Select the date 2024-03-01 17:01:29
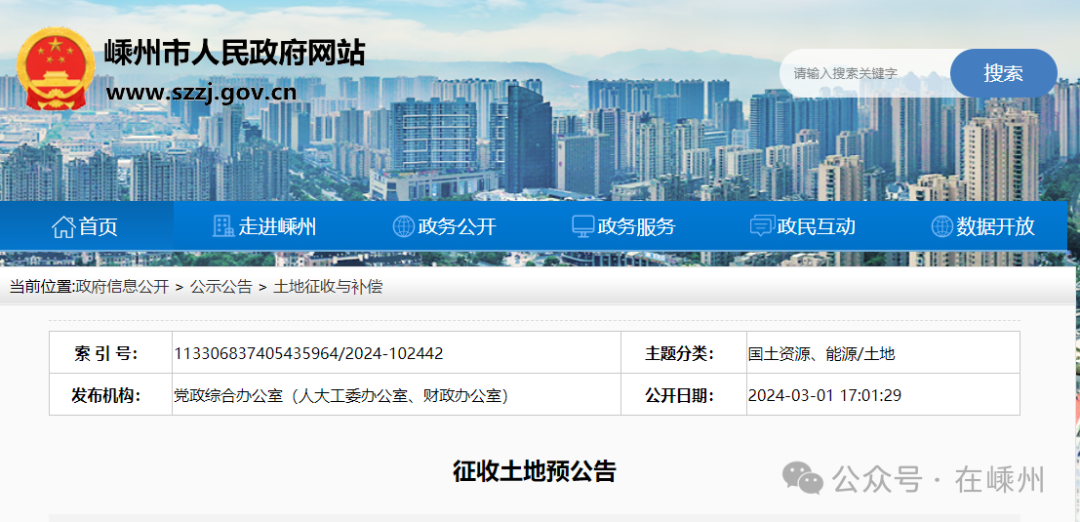This screenshot has height=522, width=1080. tap(825, 395)
